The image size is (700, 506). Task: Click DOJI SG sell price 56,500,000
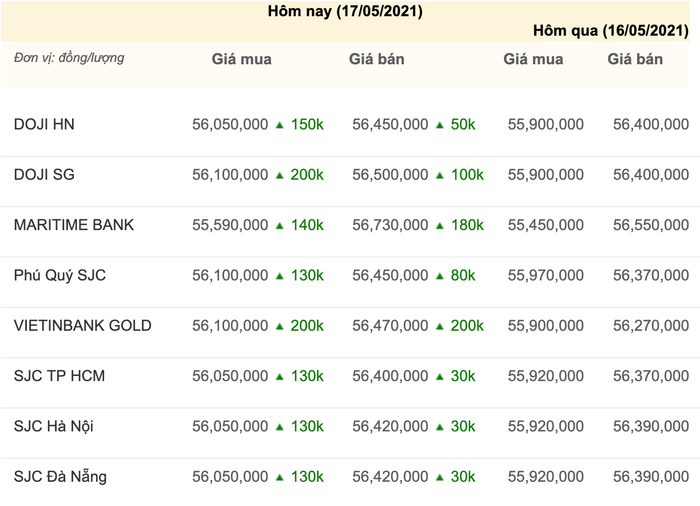[x=390, y=175]
